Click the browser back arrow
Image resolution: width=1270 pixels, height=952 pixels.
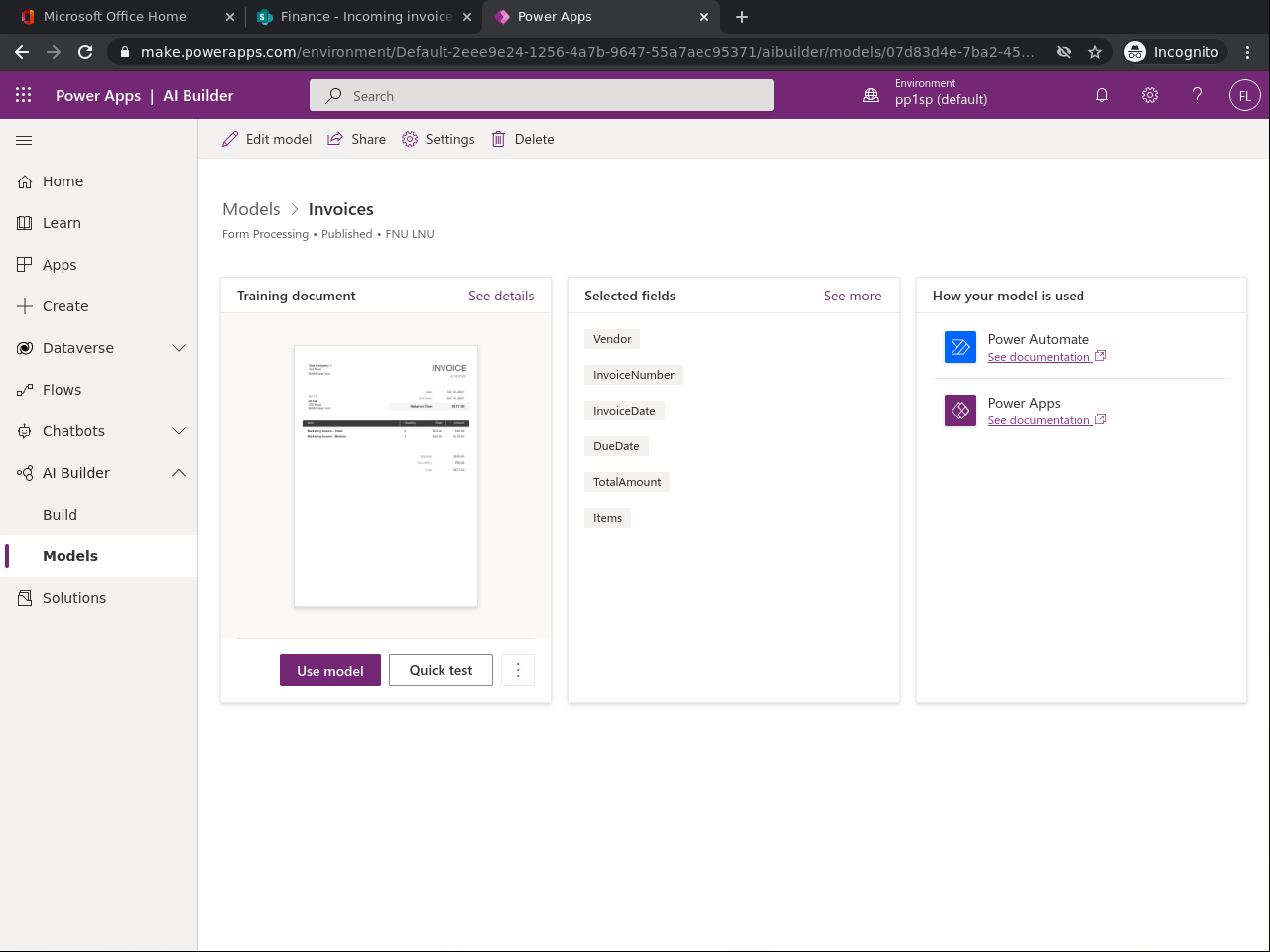point(22,52)
